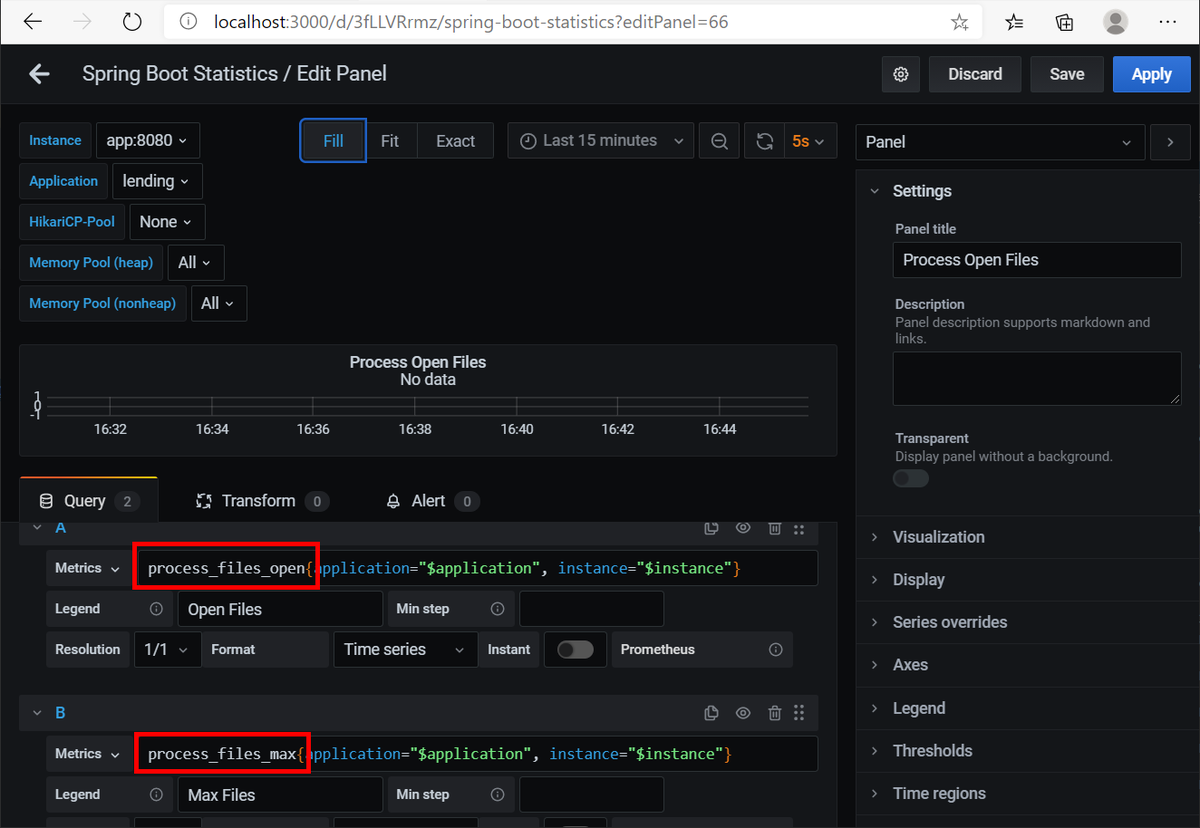The height and width of the screenshot is (828, 1200).
Task: Edit the panel Description text area
Action: point(1037,379)
